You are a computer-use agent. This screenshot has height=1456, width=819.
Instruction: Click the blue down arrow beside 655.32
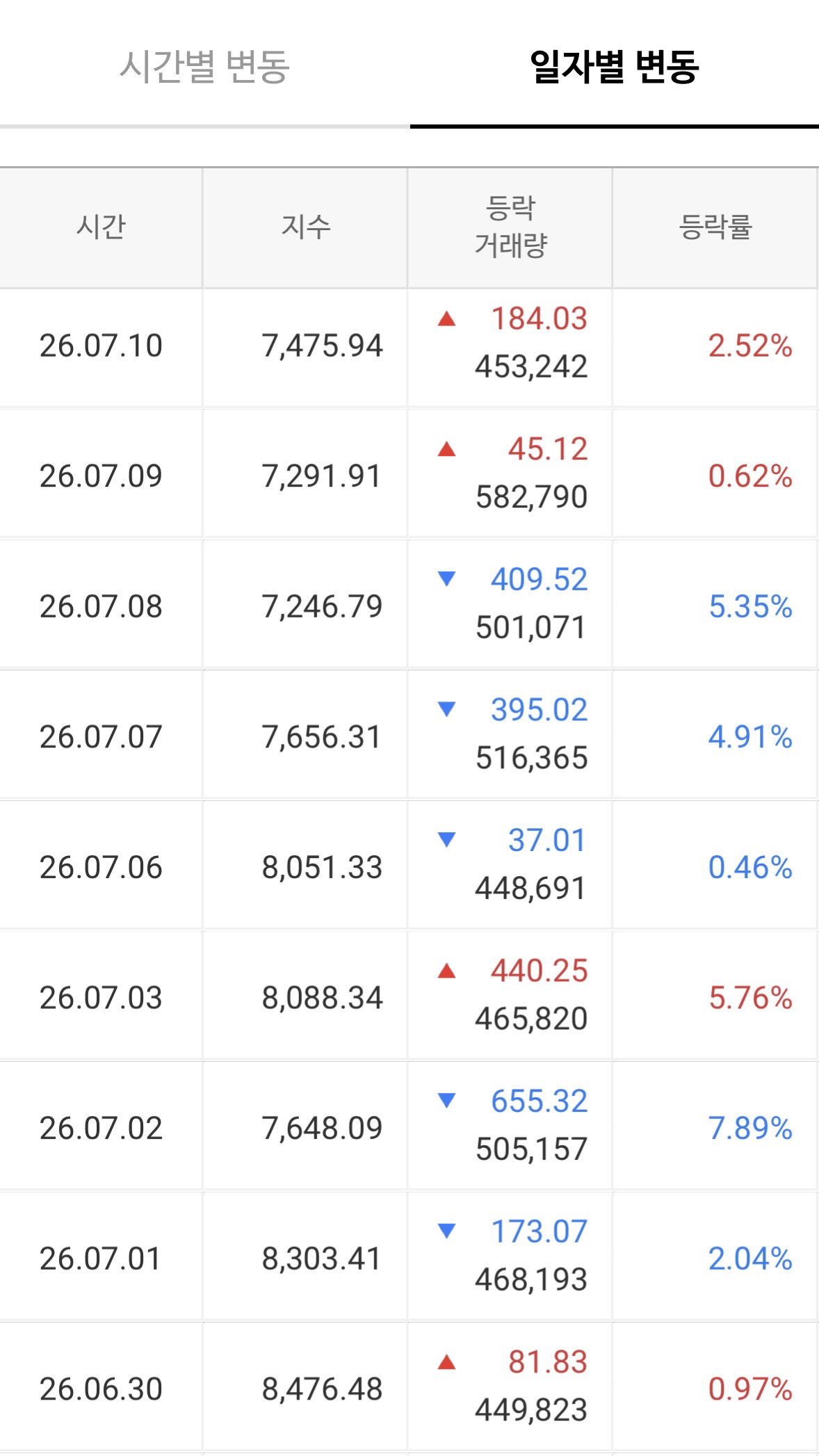tap(446, 1101)
